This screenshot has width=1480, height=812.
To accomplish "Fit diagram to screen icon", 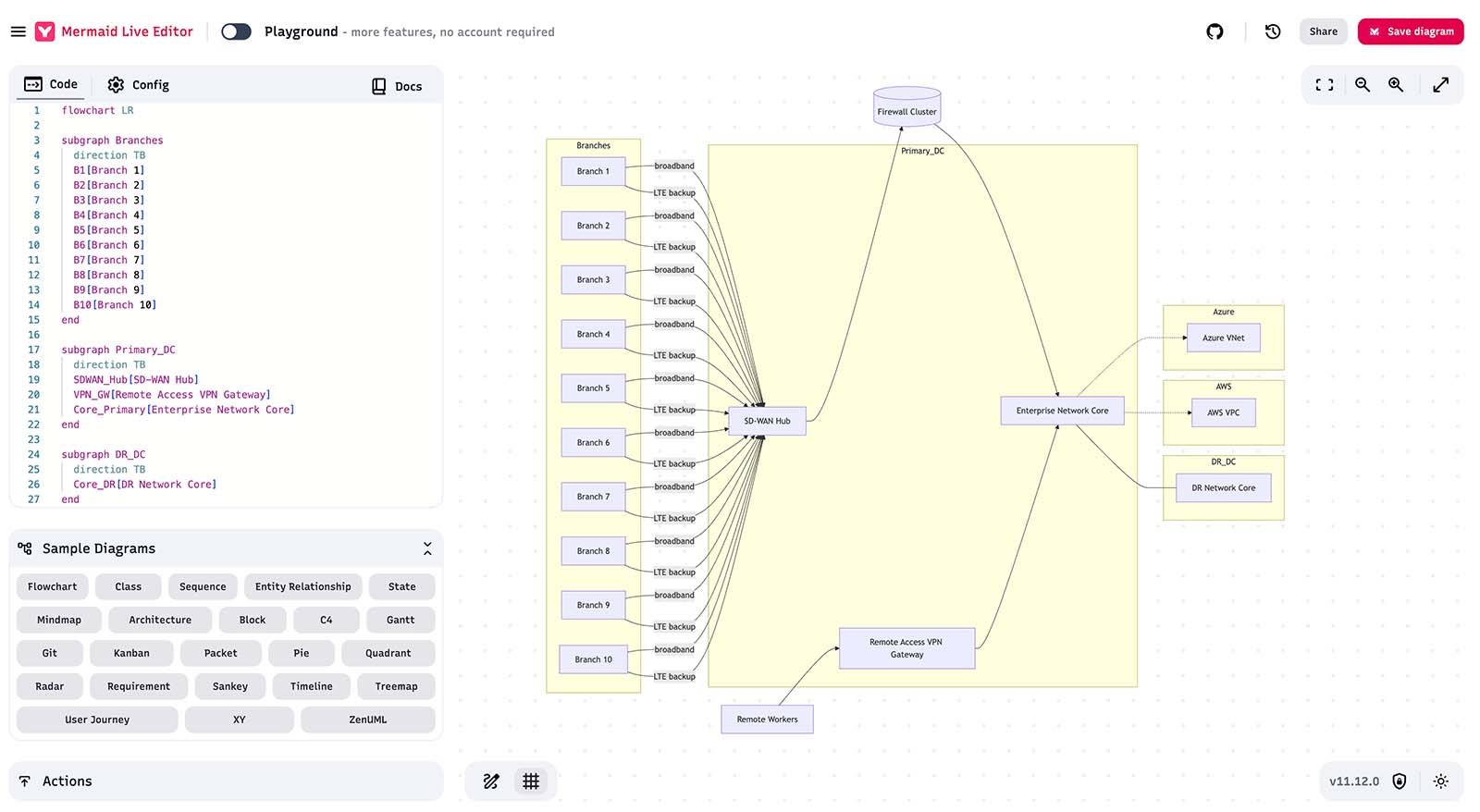I will click(x=1325, y=85).
